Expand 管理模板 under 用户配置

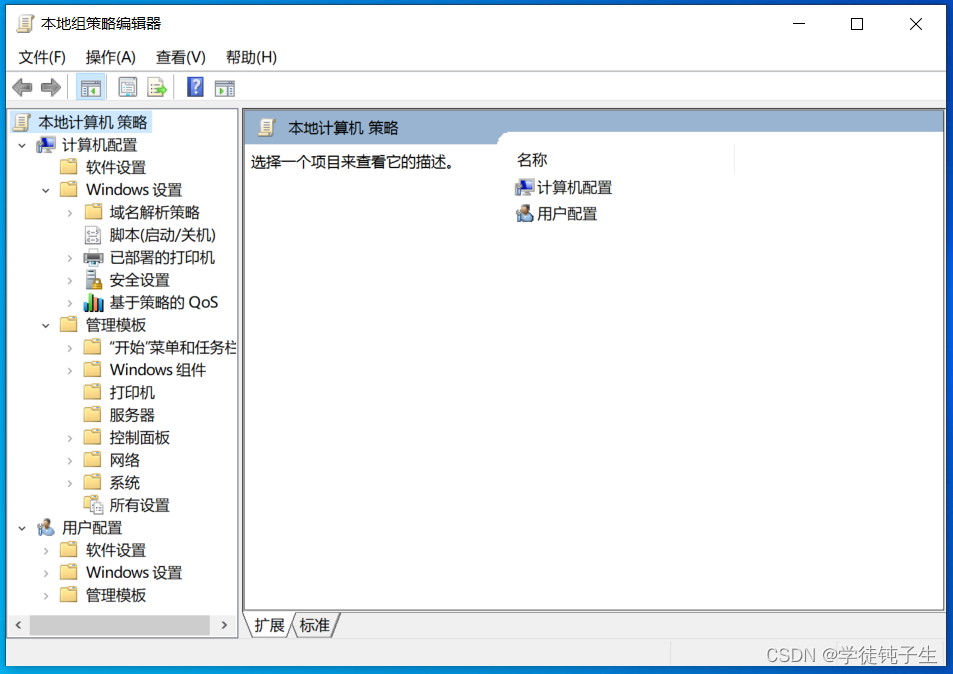[x=46, y=596]
